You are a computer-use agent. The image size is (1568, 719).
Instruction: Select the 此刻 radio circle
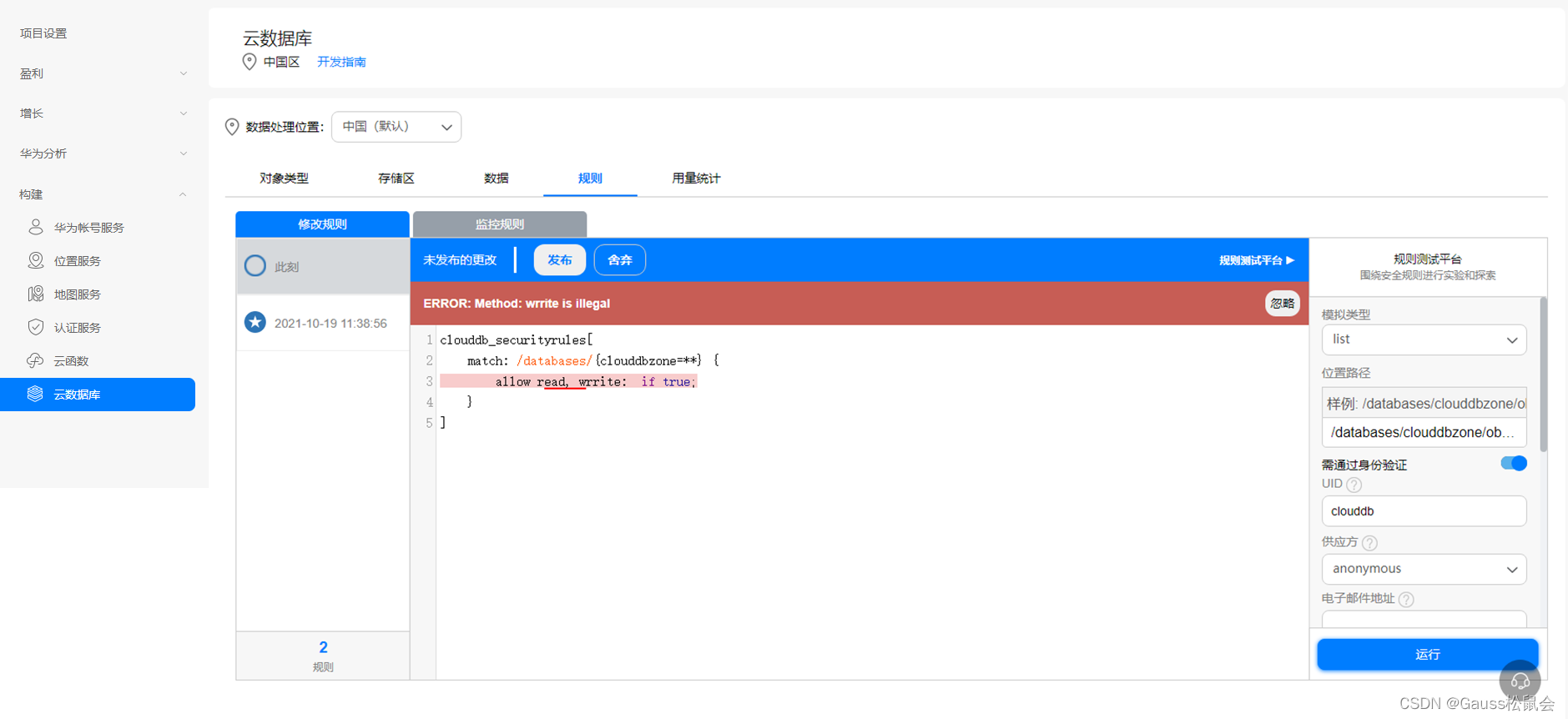click(x=255, y=266)
